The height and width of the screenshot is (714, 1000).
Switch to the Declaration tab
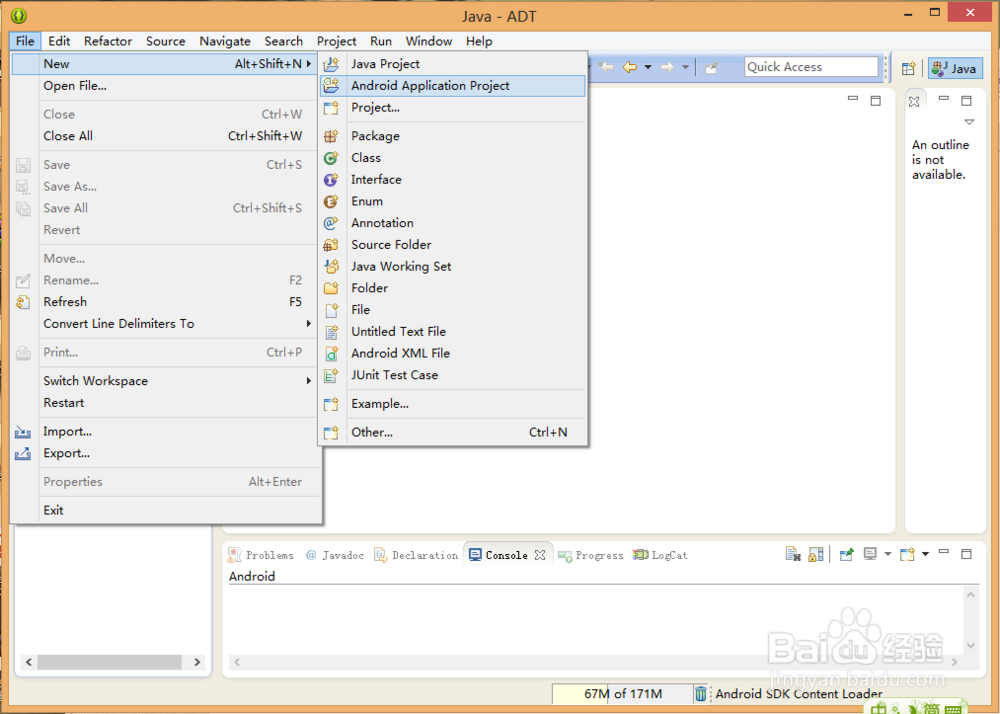[x=416, y=555]
